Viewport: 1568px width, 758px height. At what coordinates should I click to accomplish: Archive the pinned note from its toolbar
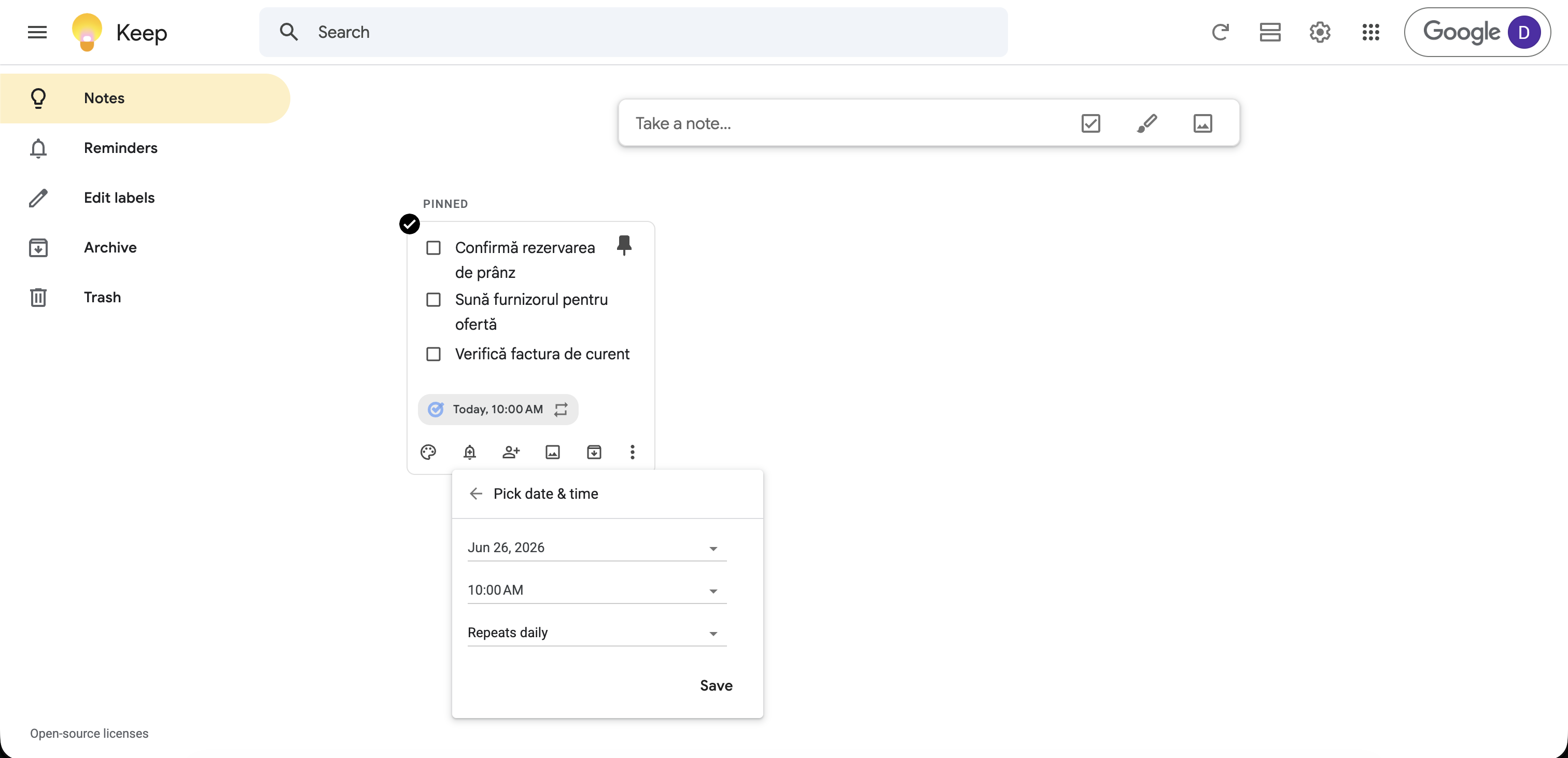coord(594,452)
